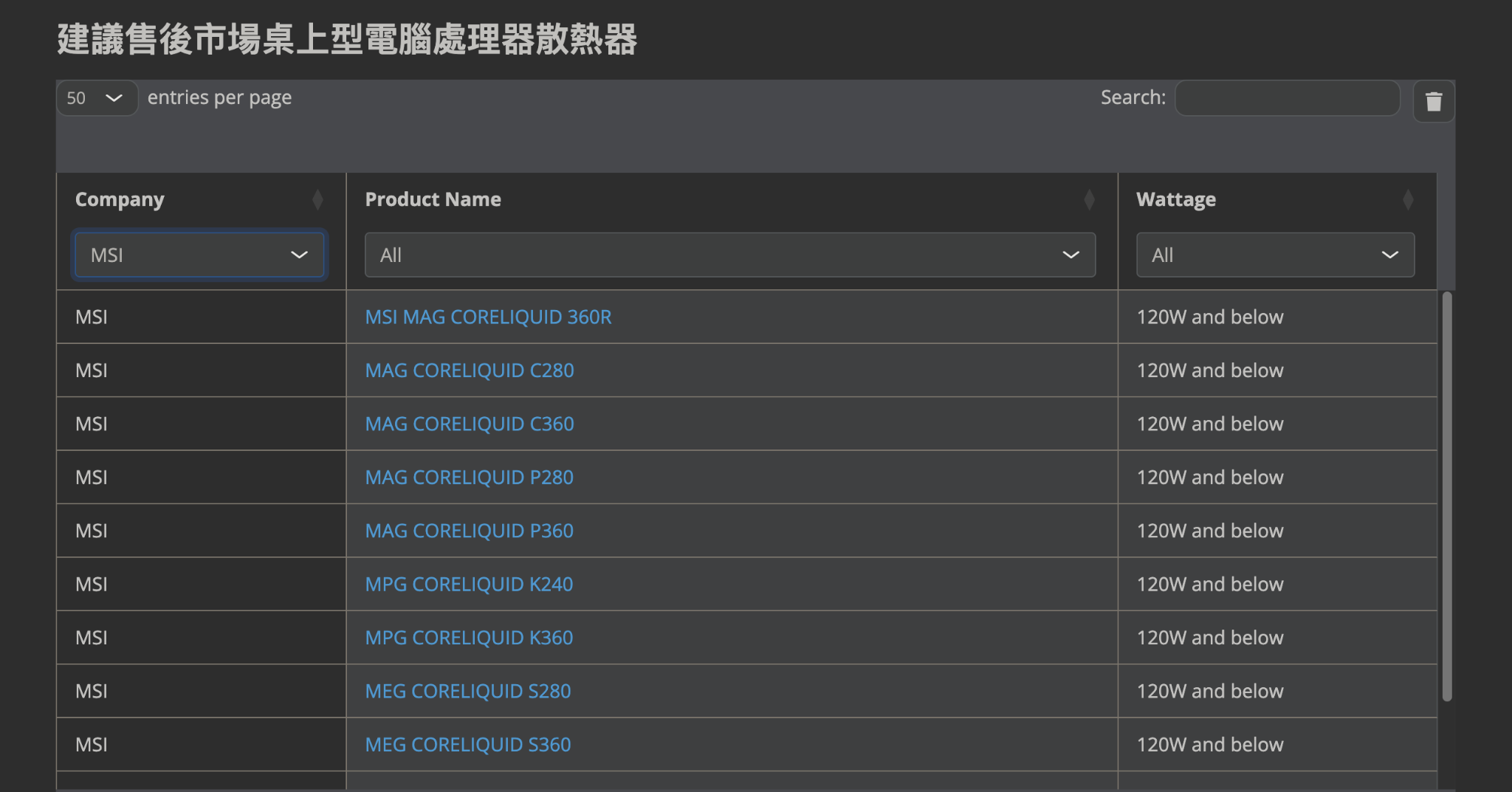Screen dimensions: 1512x792
Task: Expand the Product Name All dropdown
Action: (729, 255)
